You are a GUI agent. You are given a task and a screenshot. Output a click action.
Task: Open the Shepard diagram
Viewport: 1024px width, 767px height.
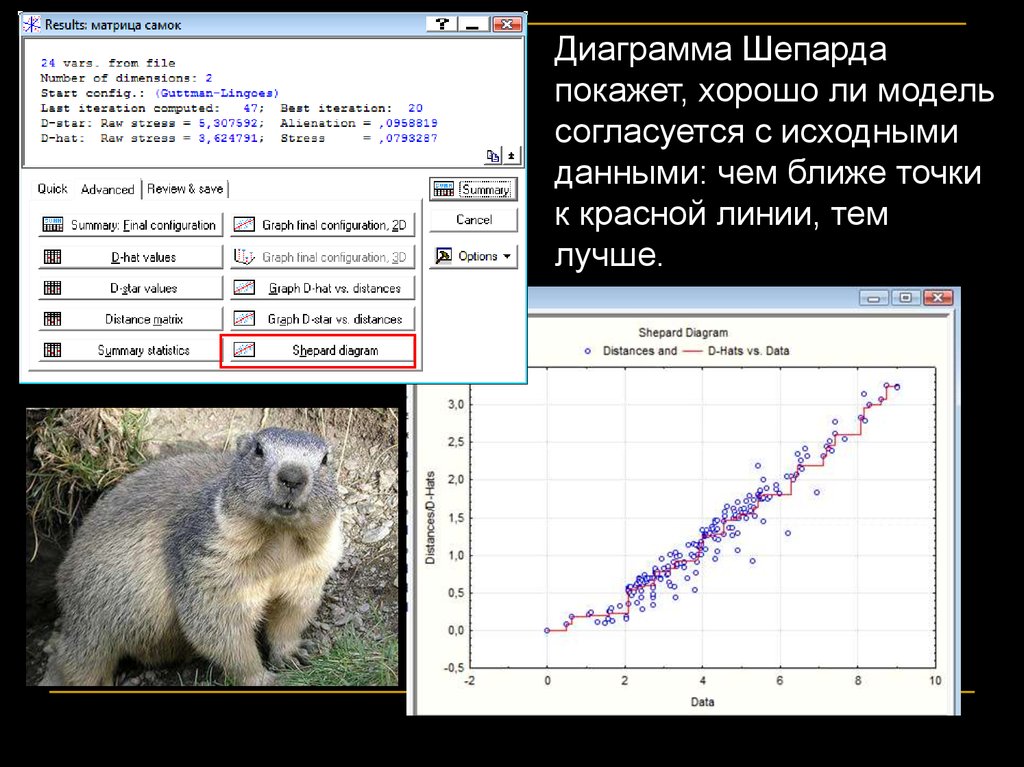[319, 350]
